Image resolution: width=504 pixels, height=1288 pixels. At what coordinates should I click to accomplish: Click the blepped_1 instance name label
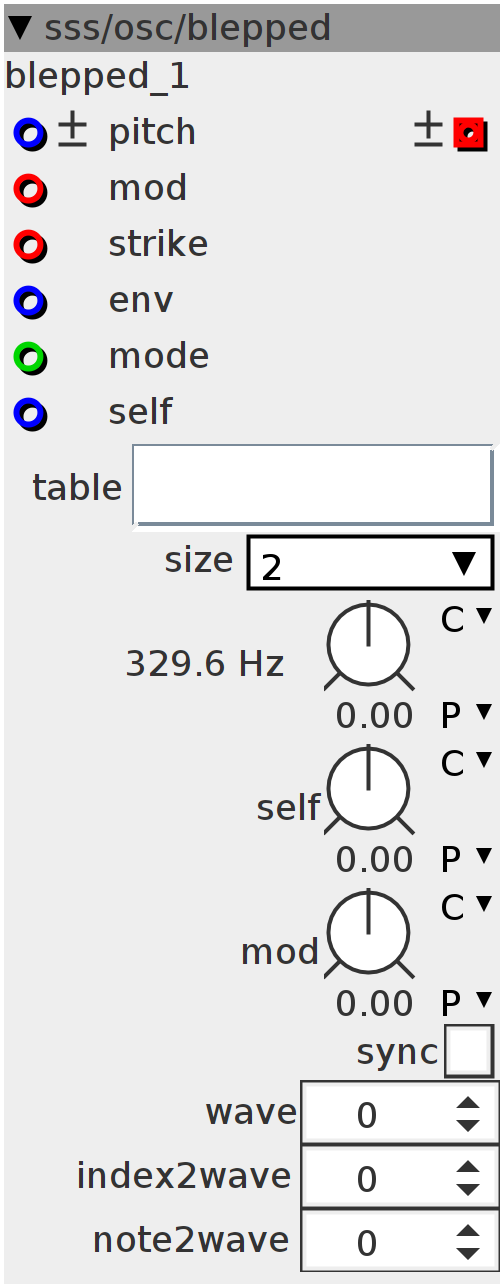click(x=97, y=77)
